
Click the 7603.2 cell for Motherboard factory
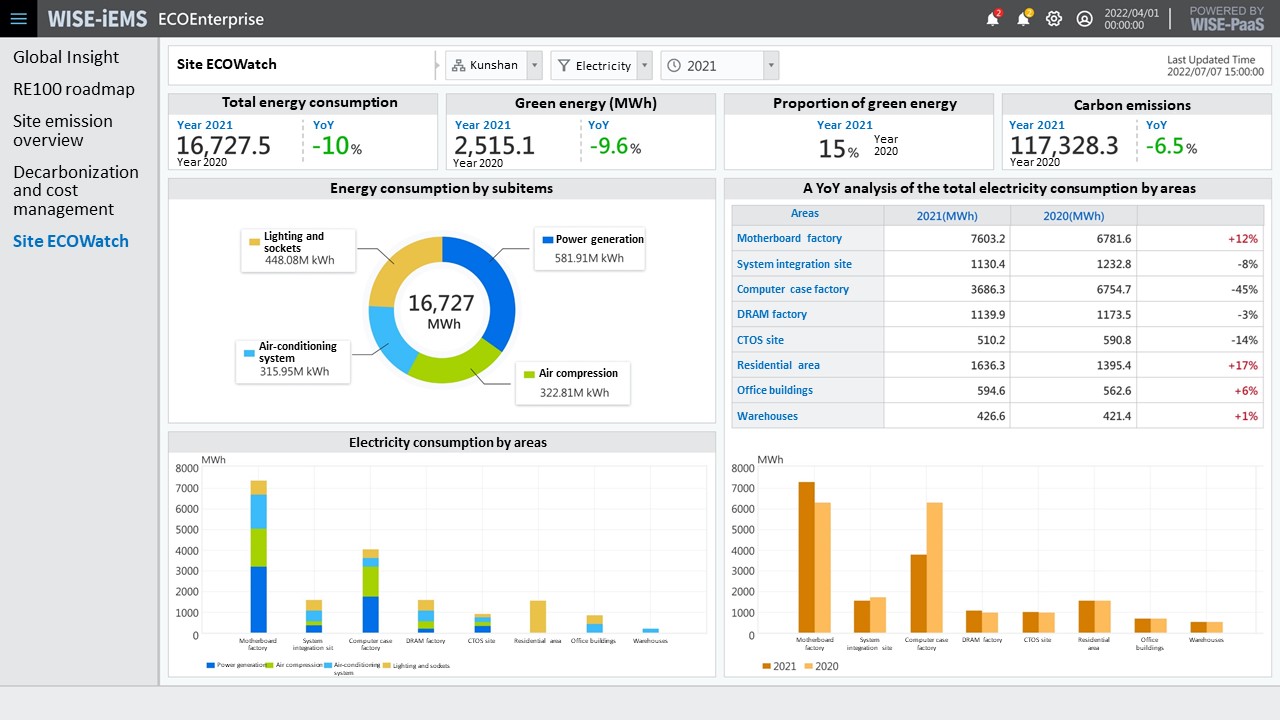point(988,239)
